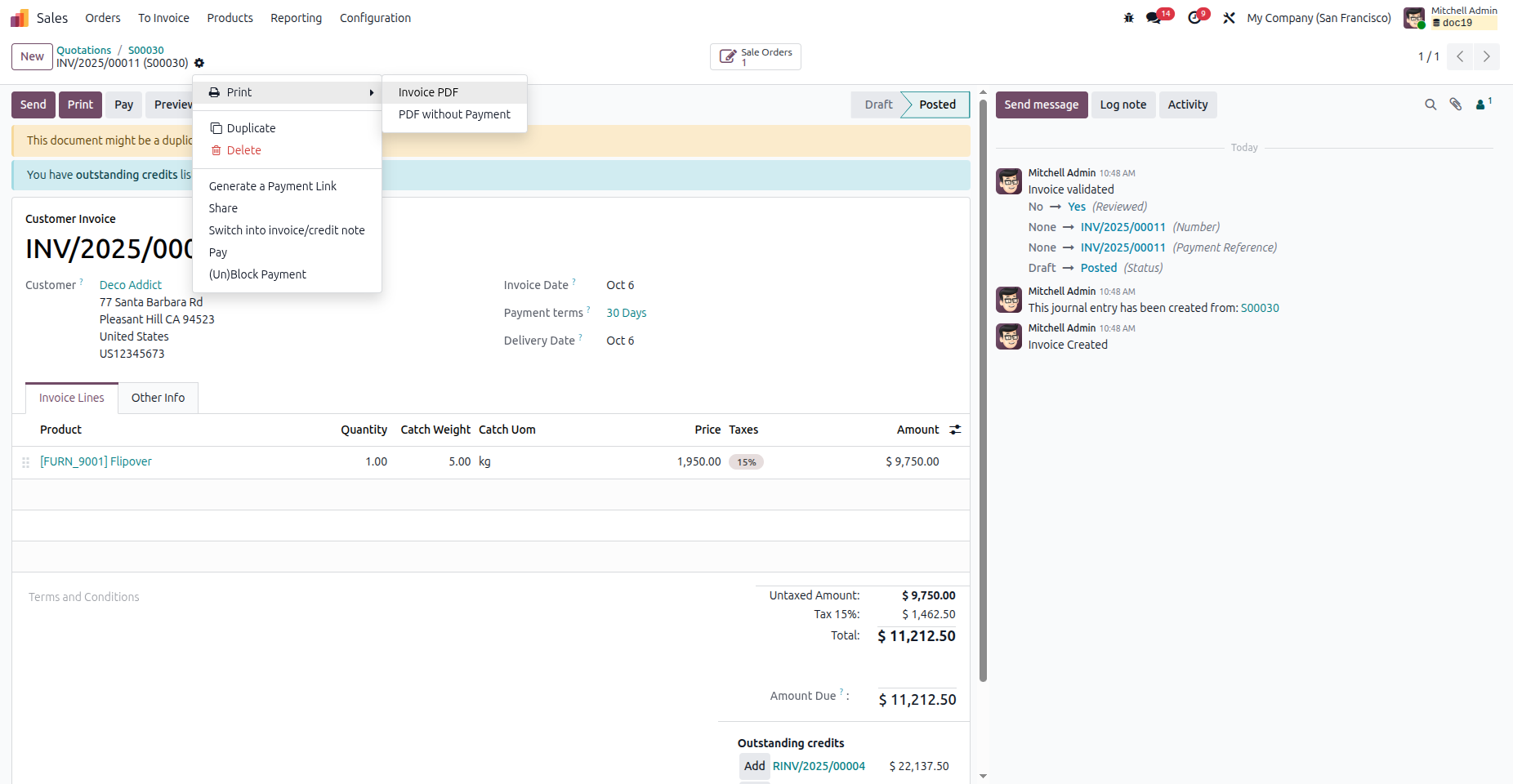
Task: Open the activities clock icon
Action: [x=1194, y=18]
